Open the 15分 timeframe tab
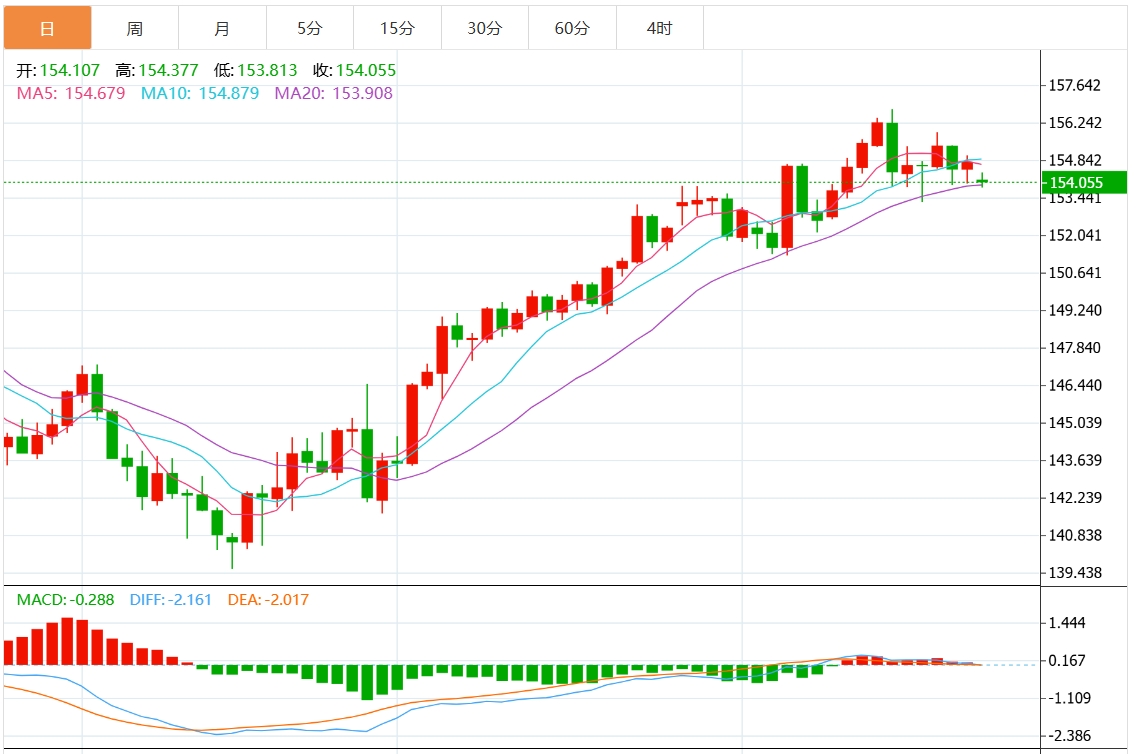This screenshot has height=754, width=1136. 398,28
